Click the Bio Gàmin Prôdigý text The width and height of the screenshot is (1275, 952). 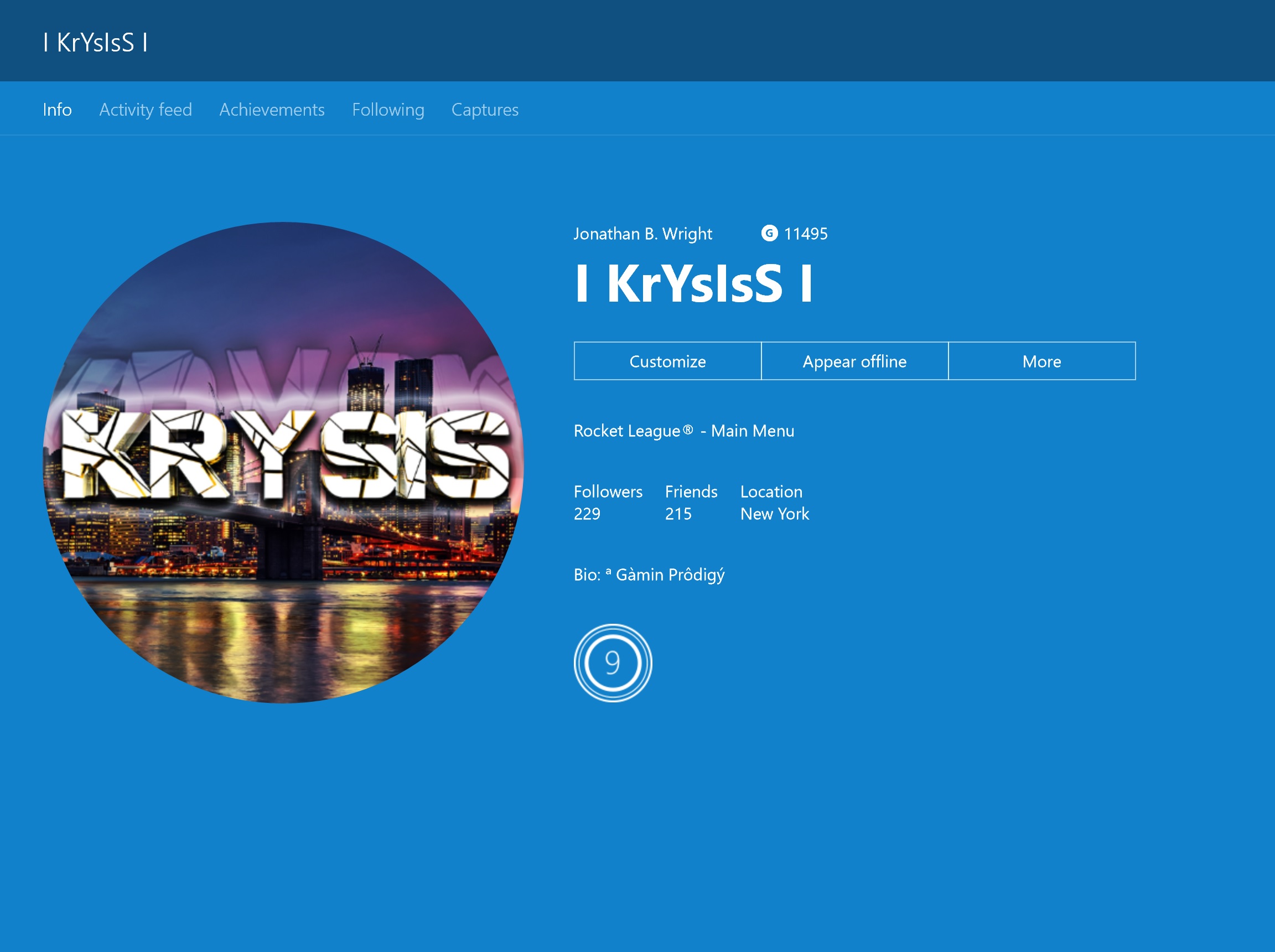click(x=649, y=575)
